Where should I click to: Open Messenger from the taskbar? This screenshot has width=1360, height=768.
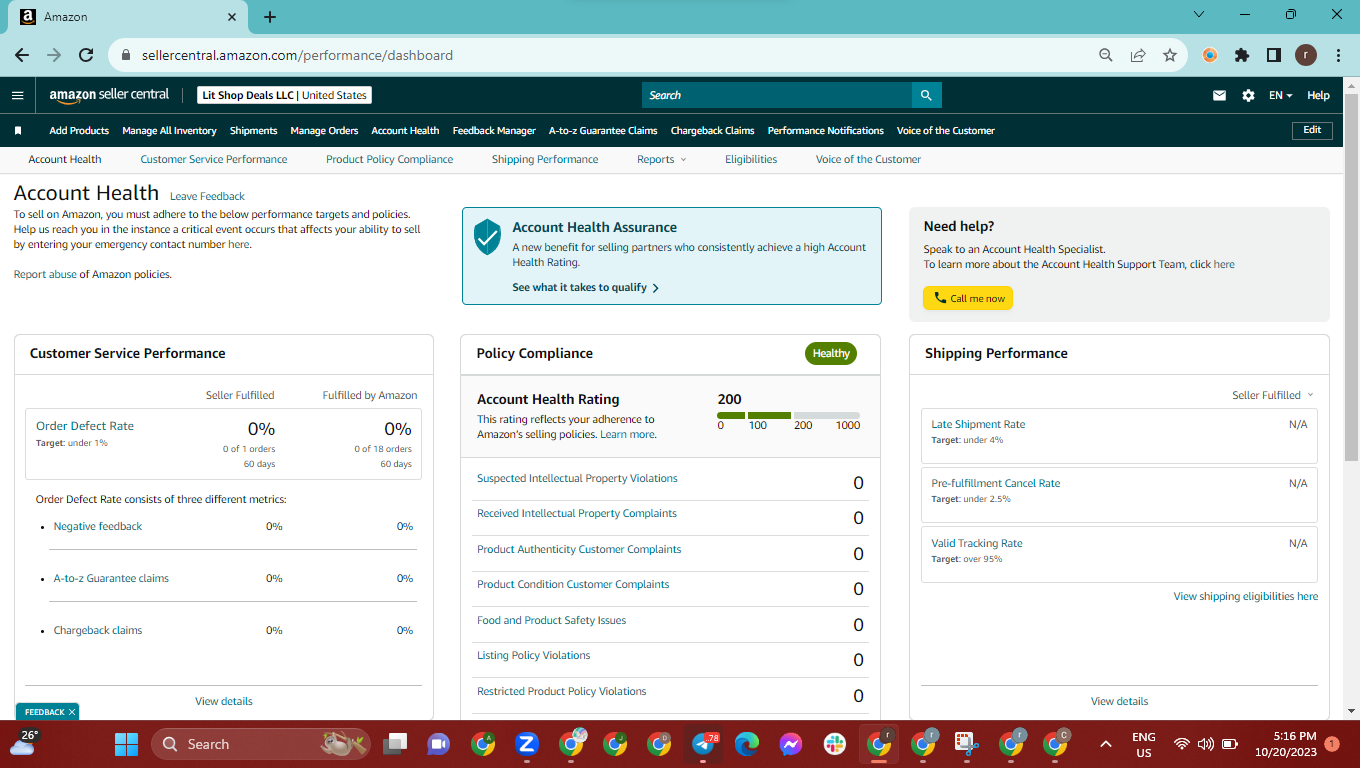click(791, 744)
